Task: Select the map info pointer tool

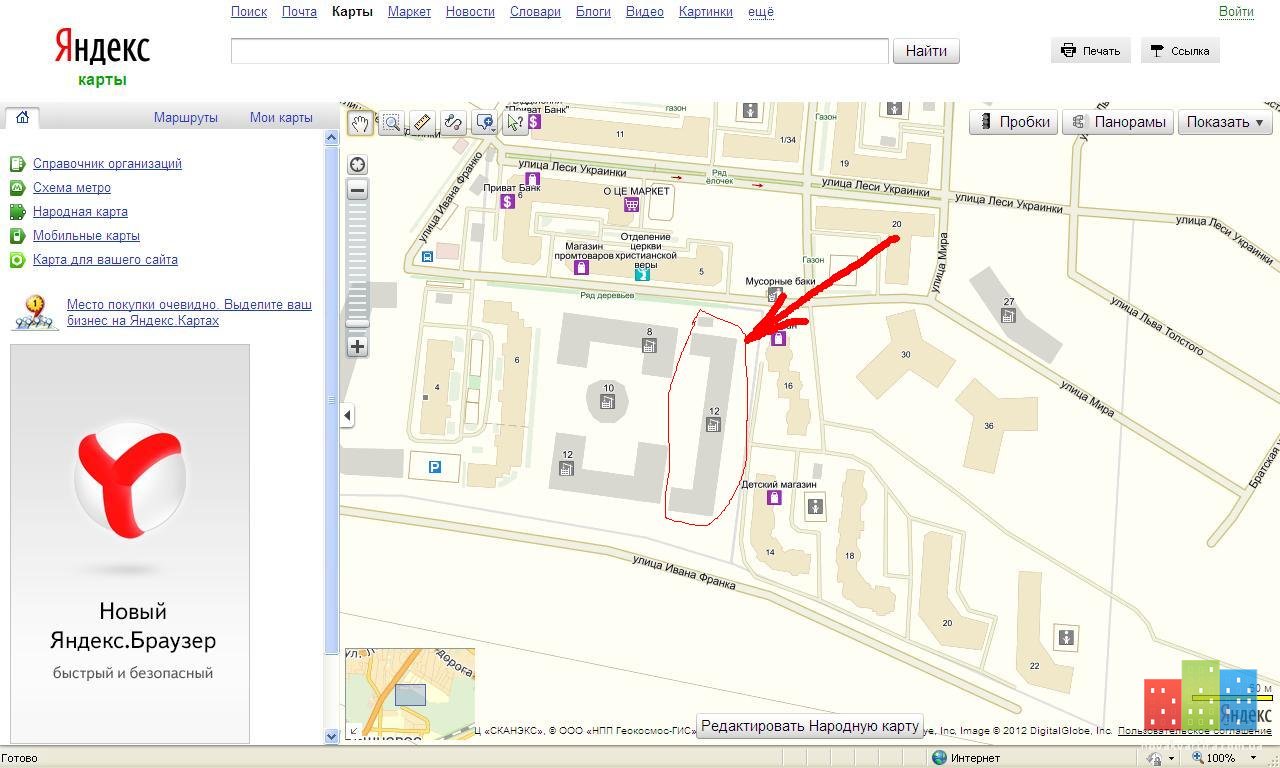Action: coord(515,123)
